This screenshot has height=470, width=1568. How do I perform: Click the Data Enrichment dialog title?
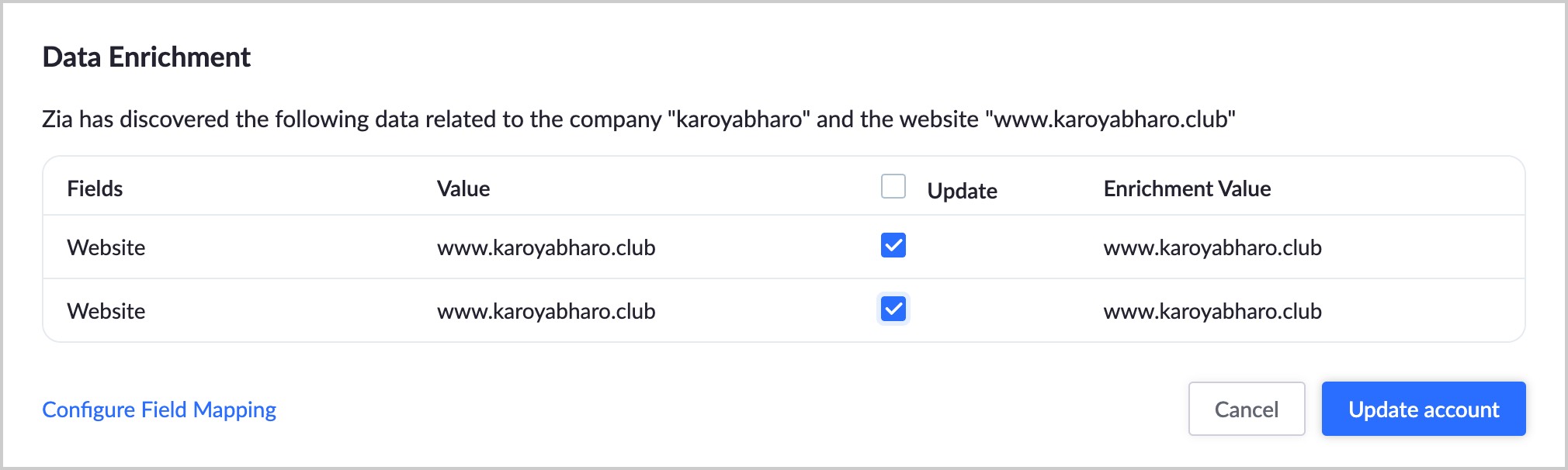coord(147,57)
